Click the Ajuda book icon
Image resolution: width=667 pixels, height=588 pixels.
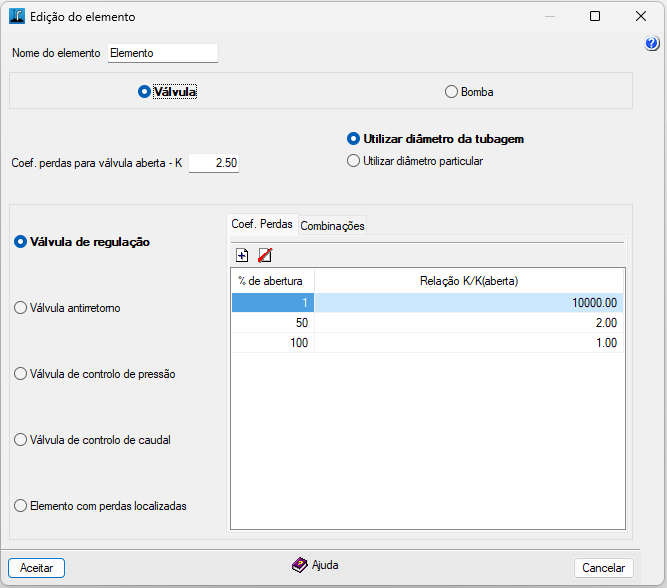point(299,565)
